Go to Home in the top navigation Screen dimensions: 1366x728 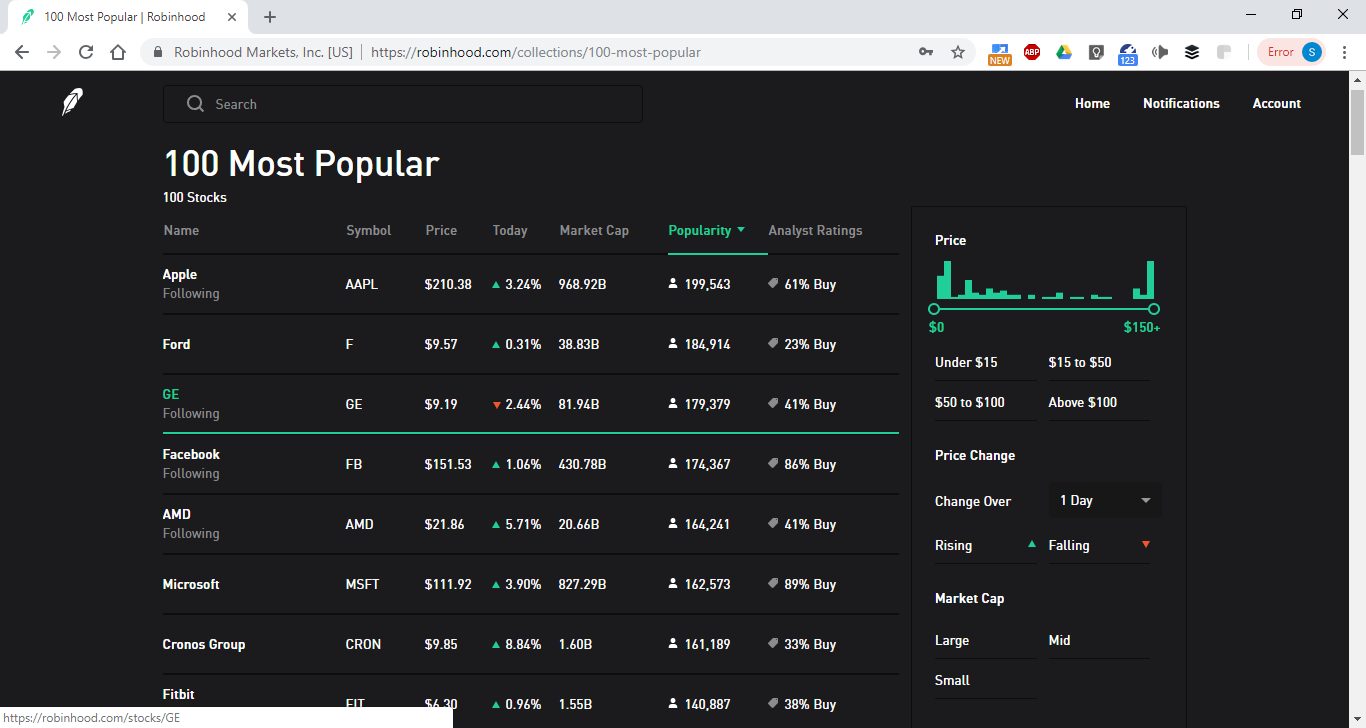(x=1092, y=103)
